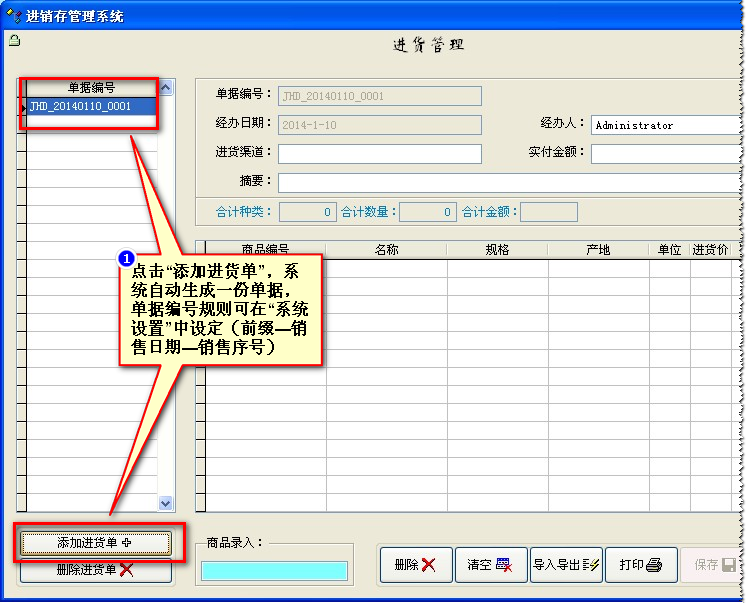Click the 添加进货单 button
Viewport: 753px width, 603px height.
pos(96,543)
